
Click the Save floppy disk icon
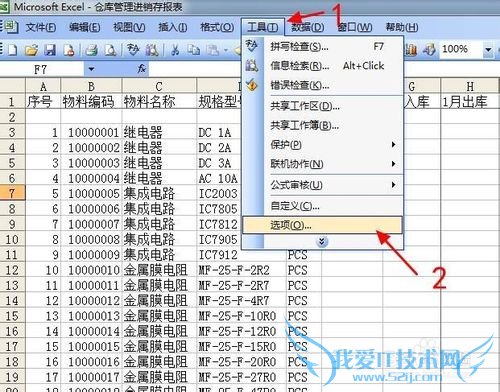(x=50, y=50)
